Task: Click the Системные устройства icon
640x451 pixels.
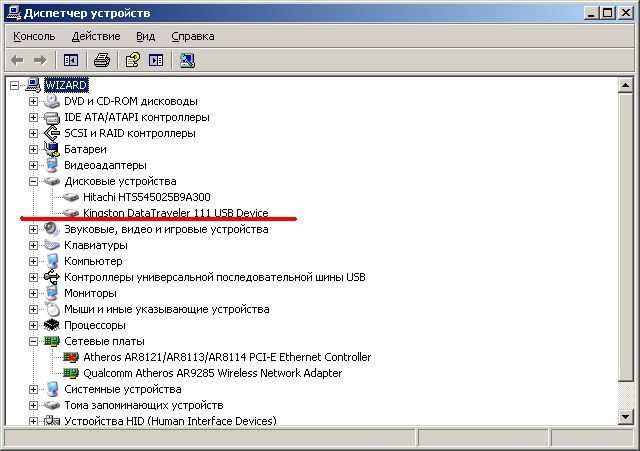Action: 52,389
